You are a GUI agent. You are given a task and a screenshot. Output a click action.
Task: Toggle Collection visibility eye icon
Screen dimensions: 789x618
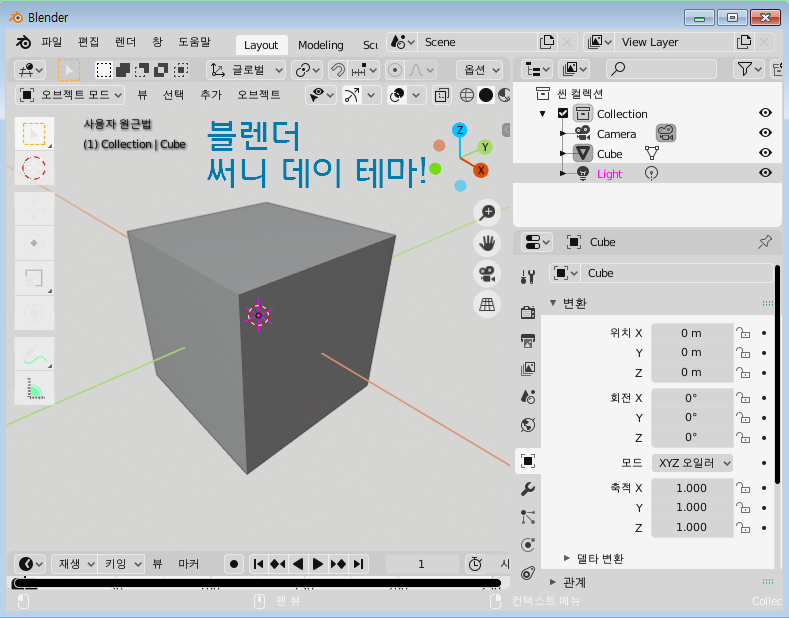(x=765, y=113)
